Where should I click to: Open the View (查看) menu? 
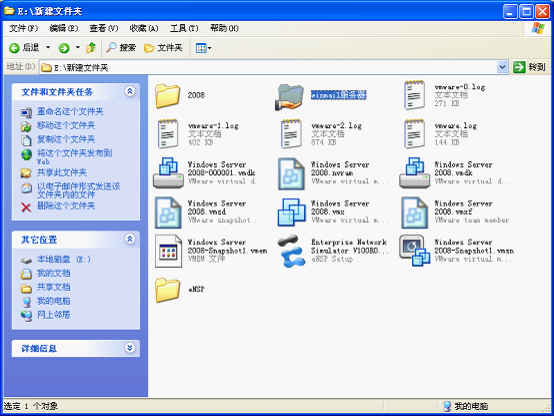104,28
